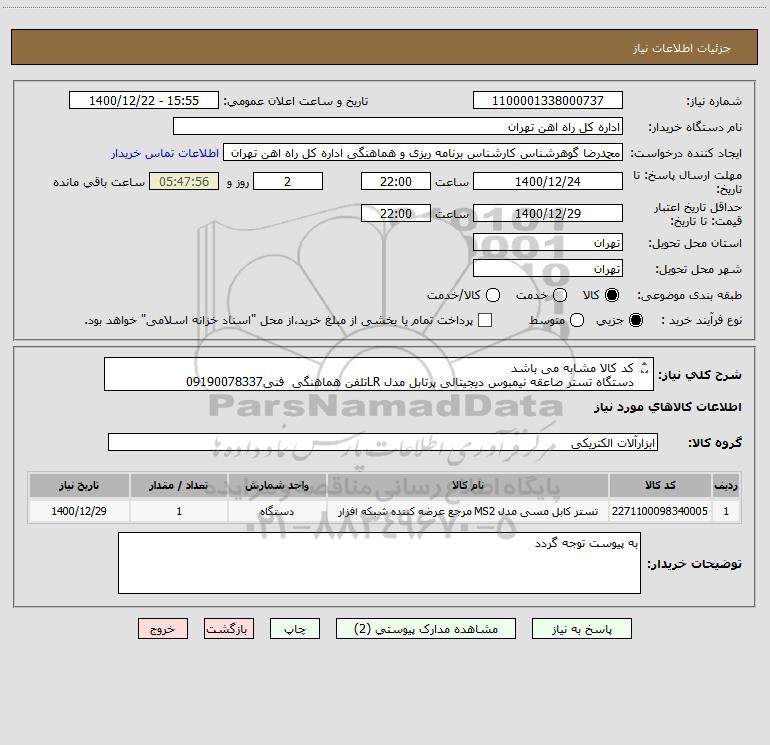Select the خدمت radio button
Viewport: 770px width, 745px height.
[560, 295]
